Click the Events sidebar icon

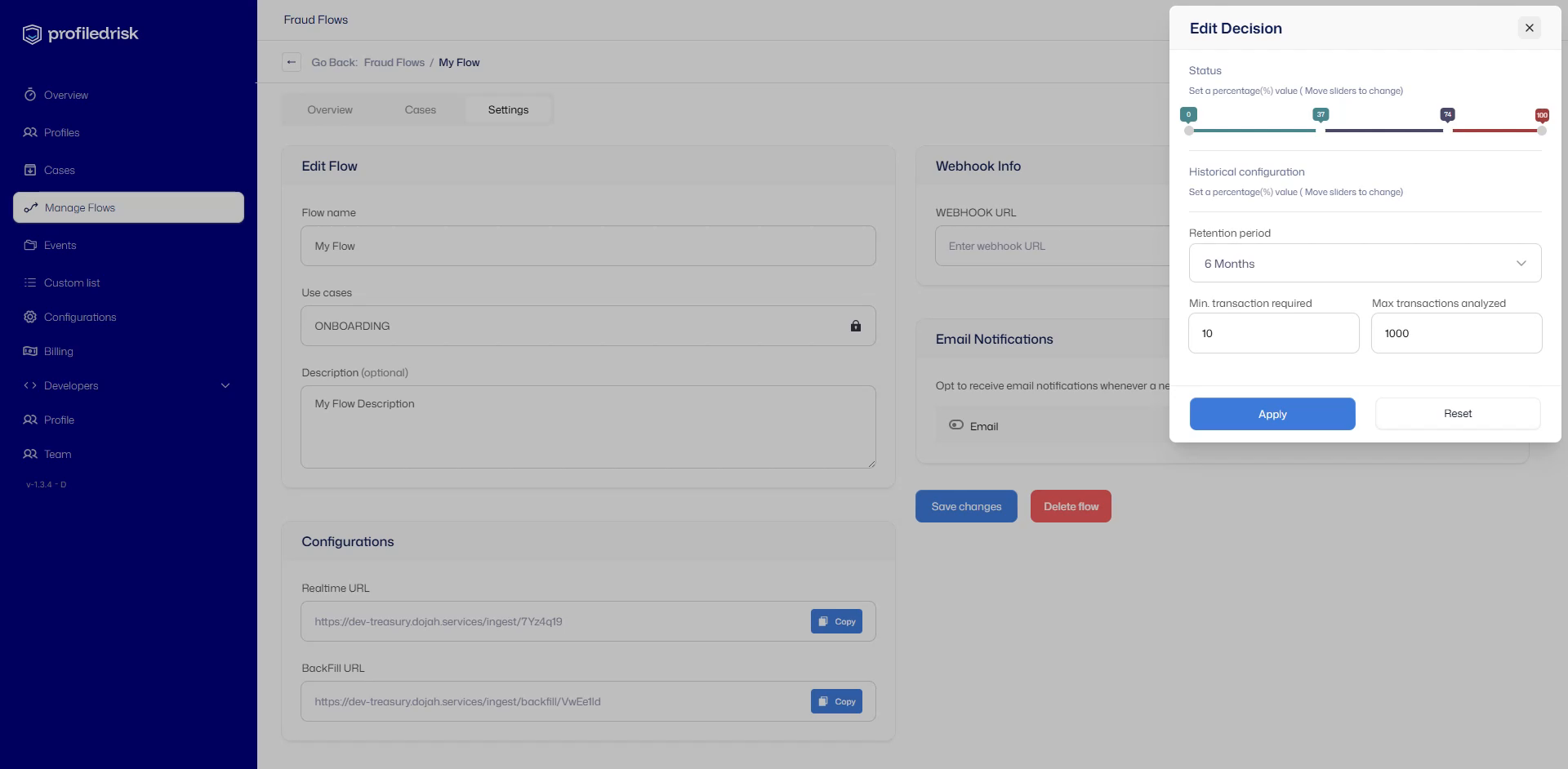(x=29, y=245)
